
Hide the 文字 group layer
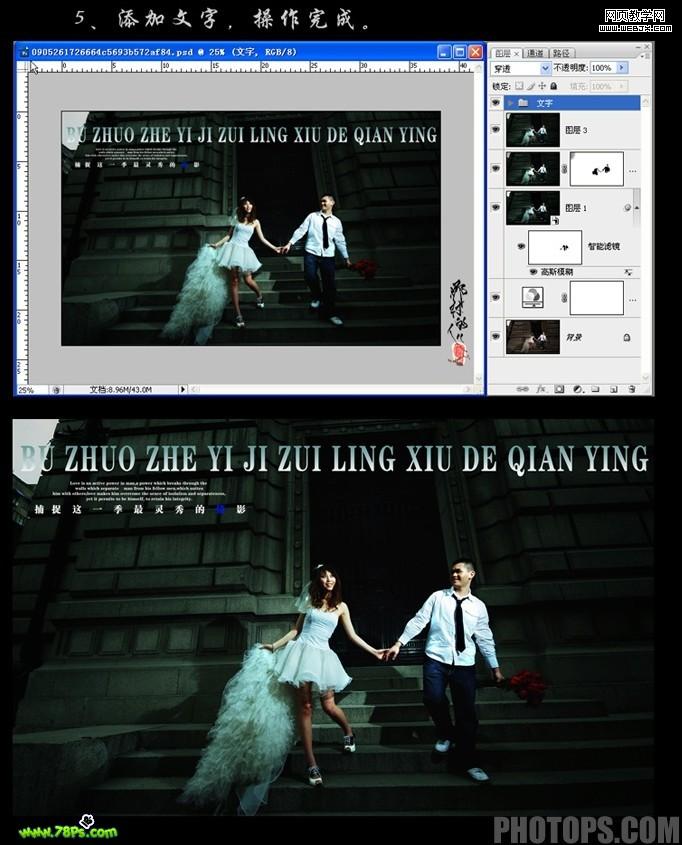(496, 102)
